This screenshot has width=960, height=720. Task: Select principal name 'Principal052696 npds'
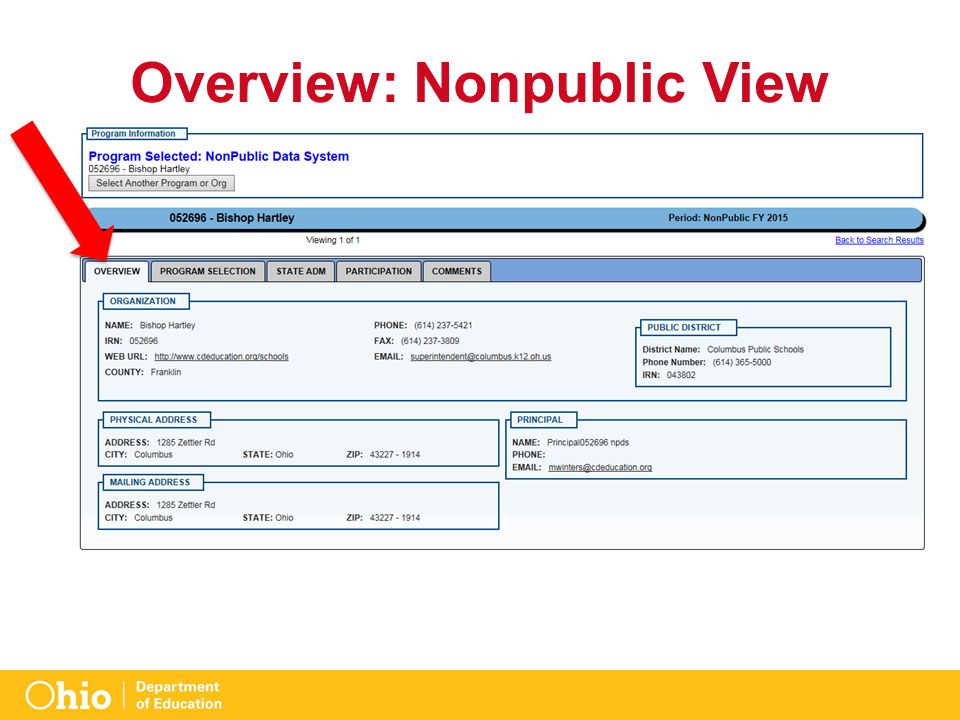(588, 443)
